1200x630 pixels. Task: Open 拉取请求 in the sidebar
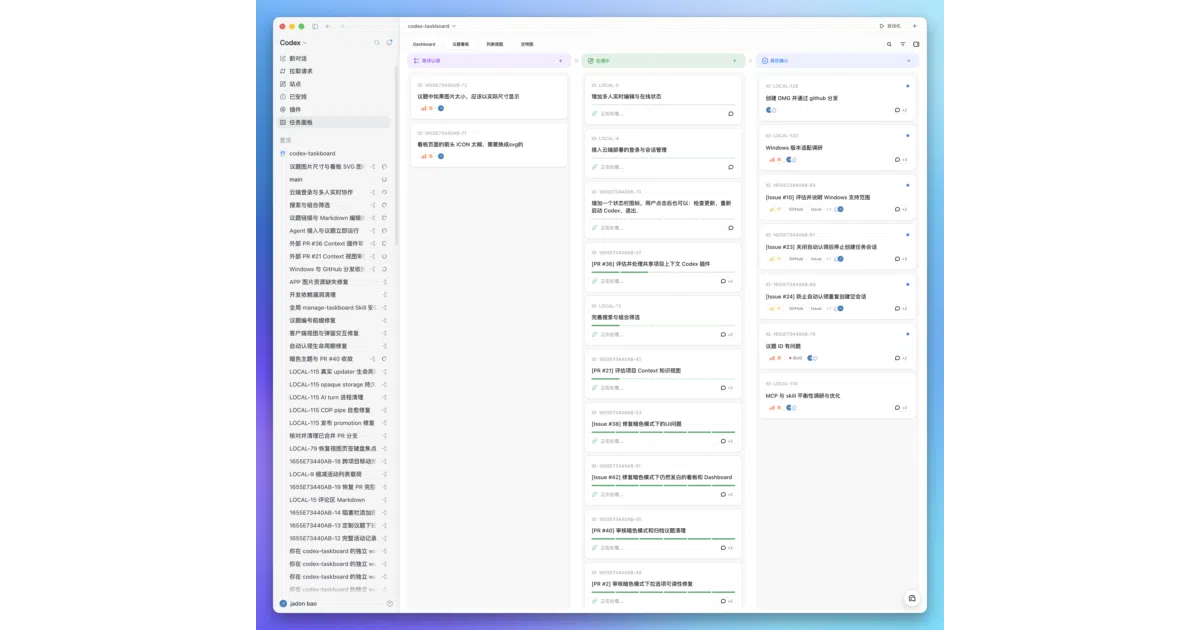[334, 71]
